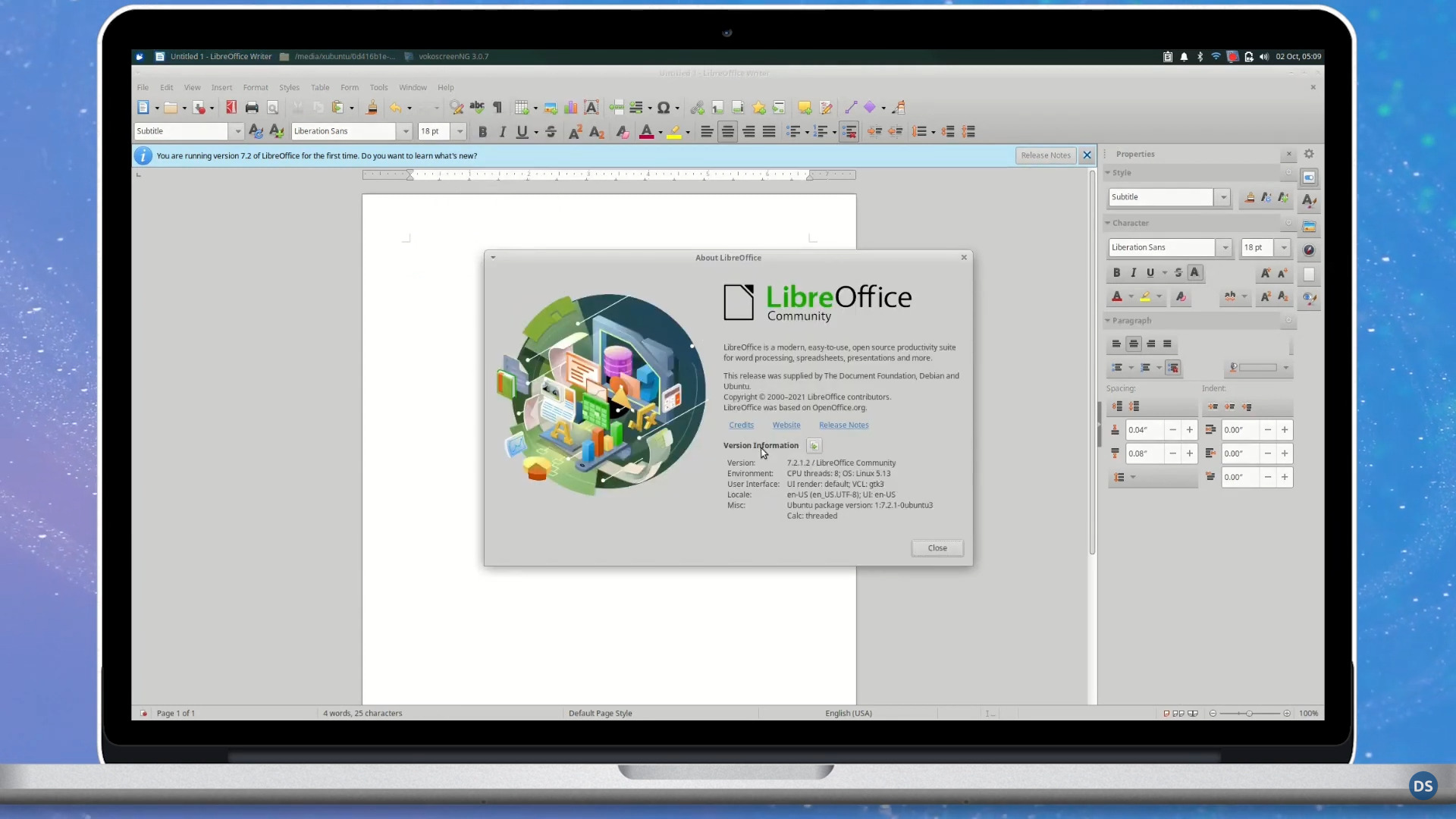Toggle Bold in the formatting toolbar
1456x819 pixels.
point(482,132)
